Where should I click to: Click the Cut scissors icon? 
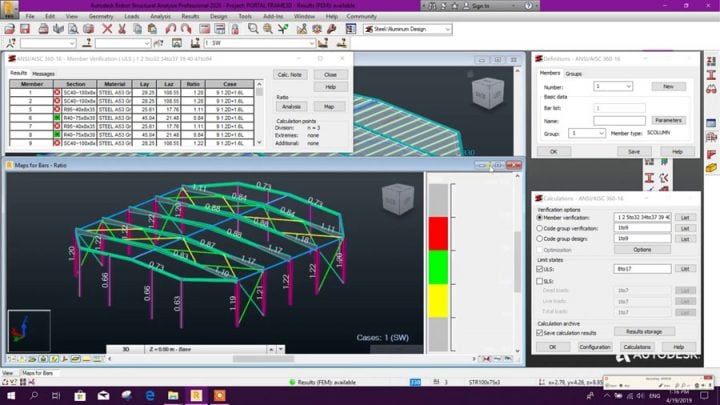click(x=122, y=29)
